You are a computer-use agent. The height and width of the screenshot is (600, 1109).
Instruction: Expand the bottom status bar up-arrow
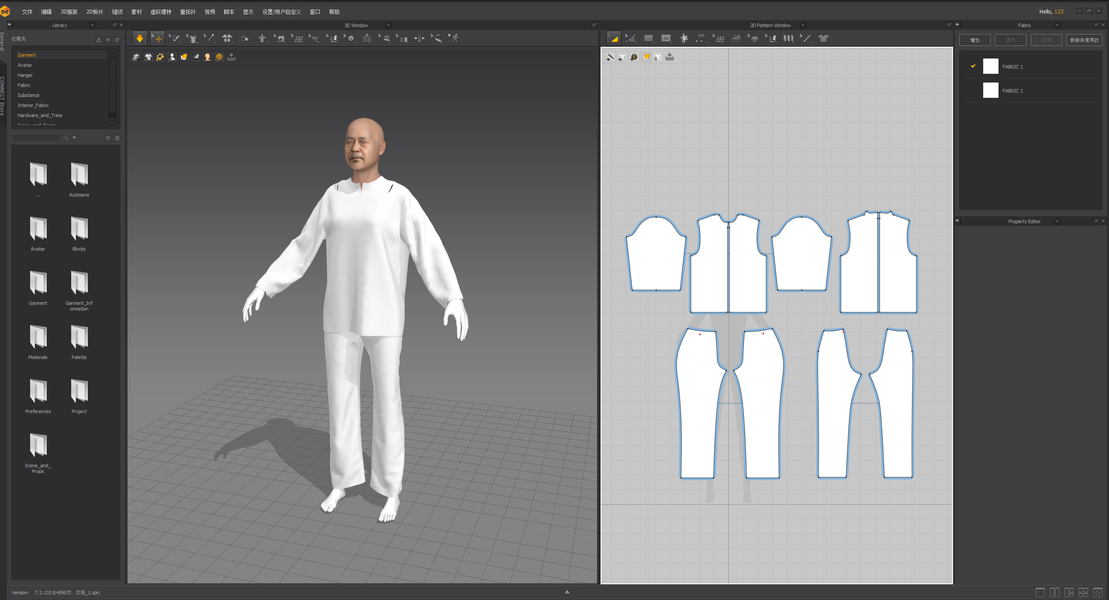(x=567, y=592)
